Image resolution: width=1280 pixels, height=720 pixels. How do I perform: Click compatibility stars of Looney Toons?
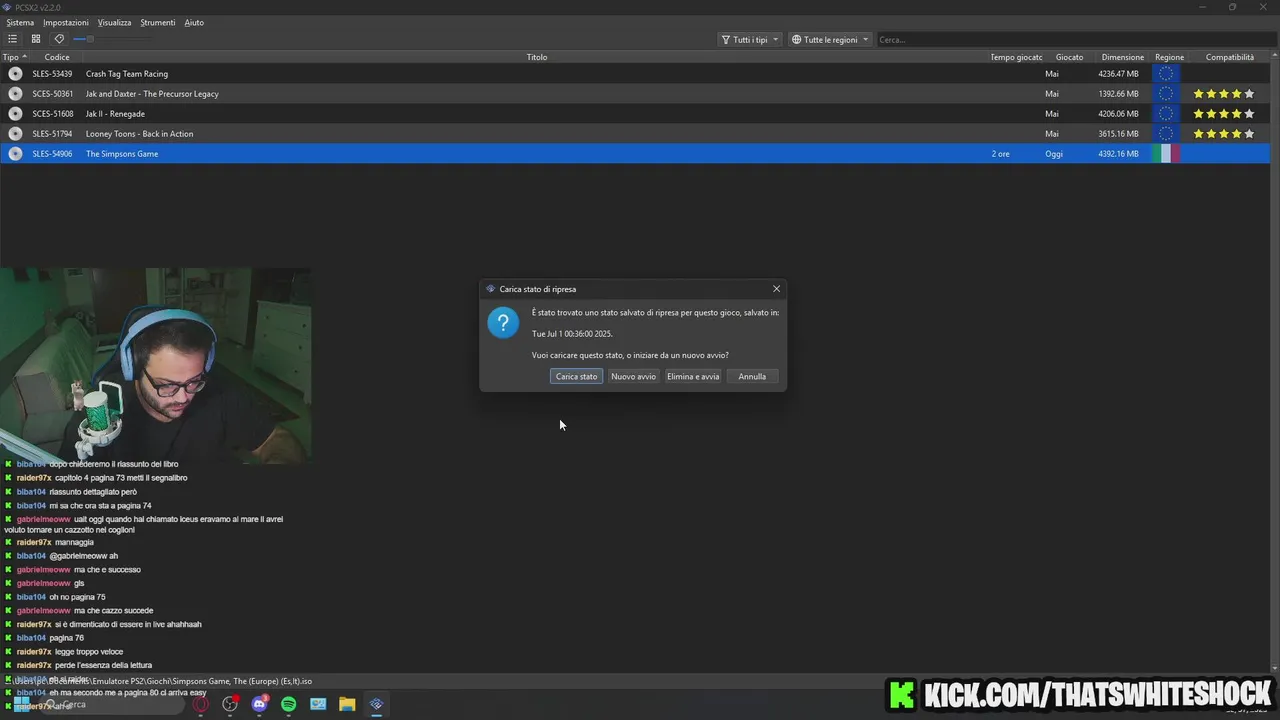point(1223,134)
